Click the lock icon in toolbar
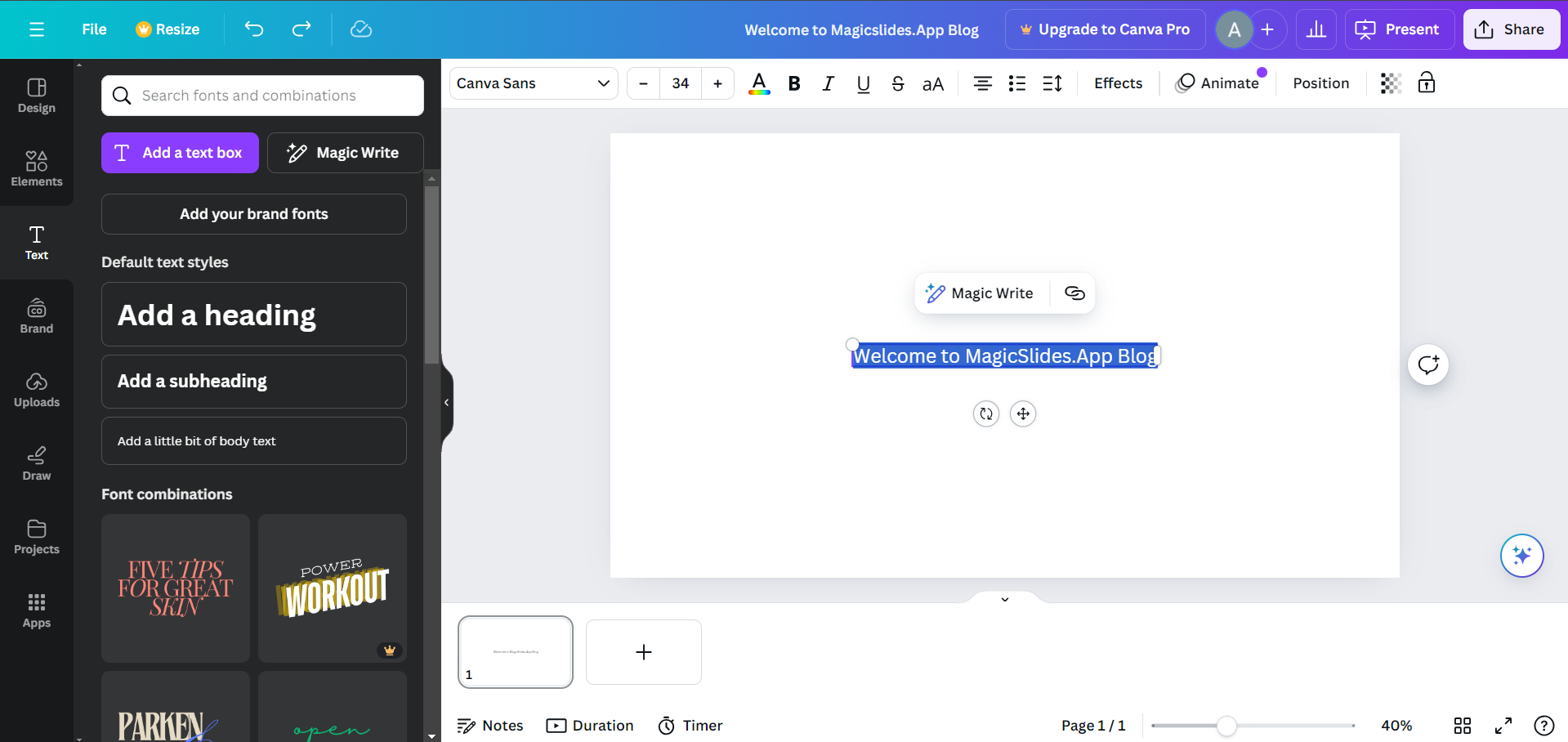This screenshot has height=742, width=1568. (1427, 83)
